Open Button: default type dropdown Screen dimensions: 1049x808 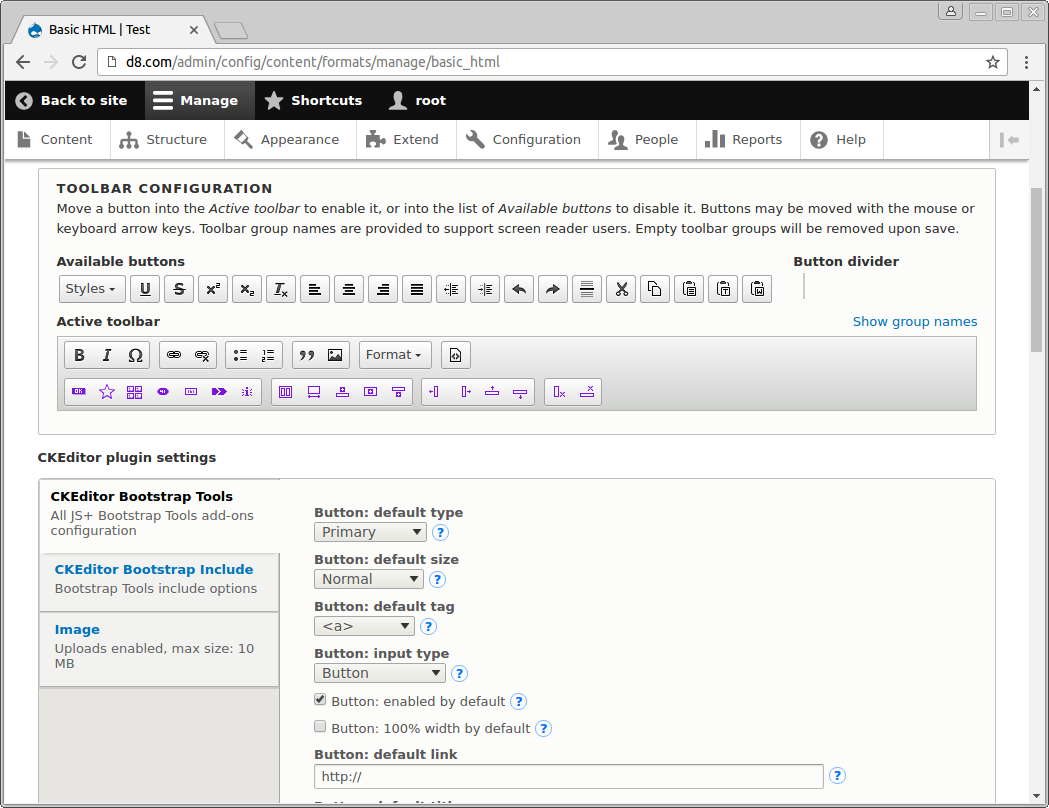[x=370, y=532]
